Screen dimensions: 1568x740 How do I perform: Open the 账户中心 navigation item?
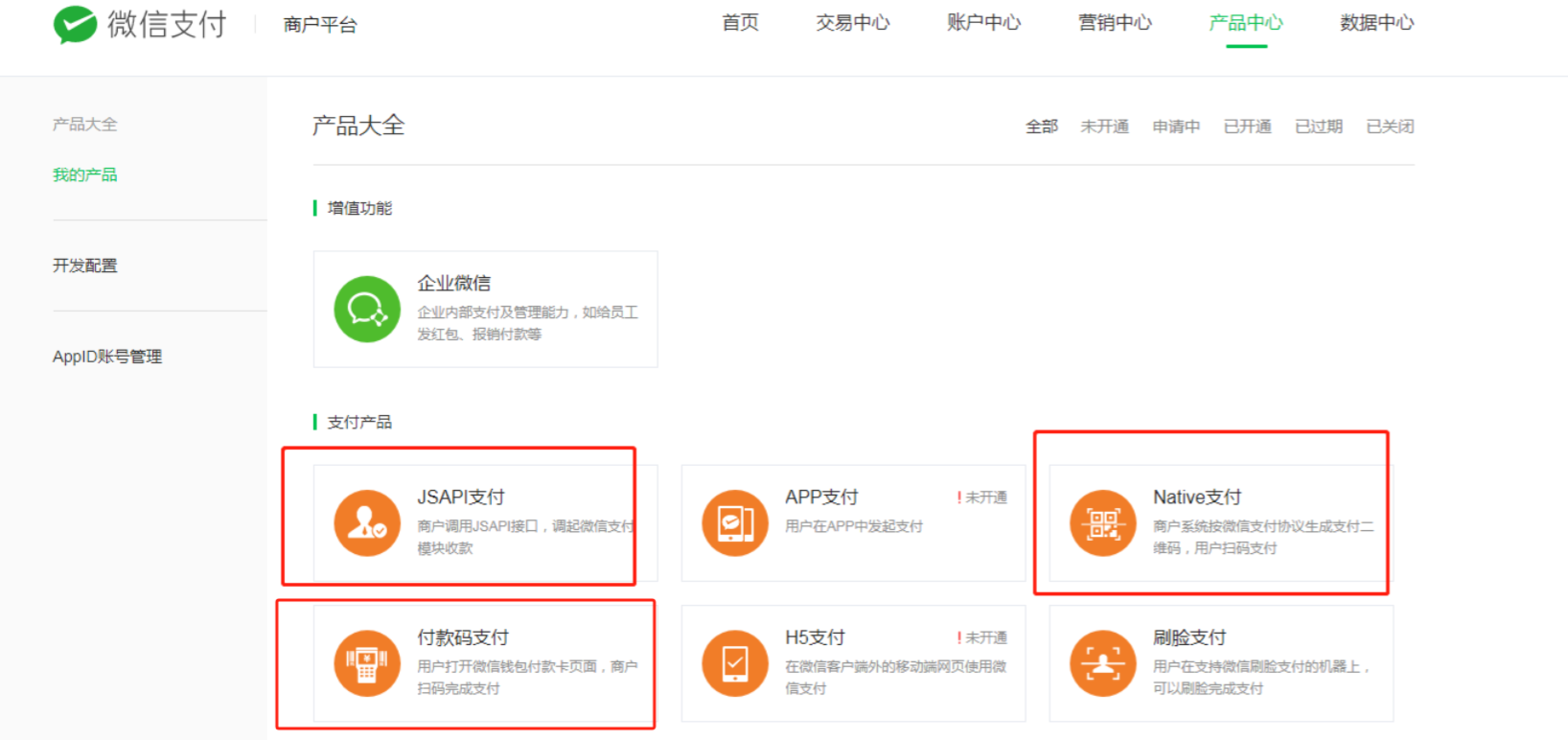(984, 23)
